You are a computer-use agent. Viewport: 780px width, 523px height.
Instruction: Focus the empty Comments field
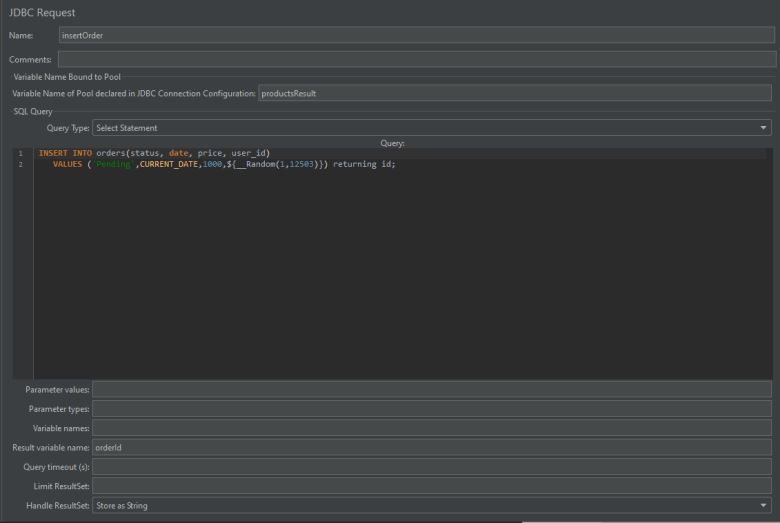point(415,60)
